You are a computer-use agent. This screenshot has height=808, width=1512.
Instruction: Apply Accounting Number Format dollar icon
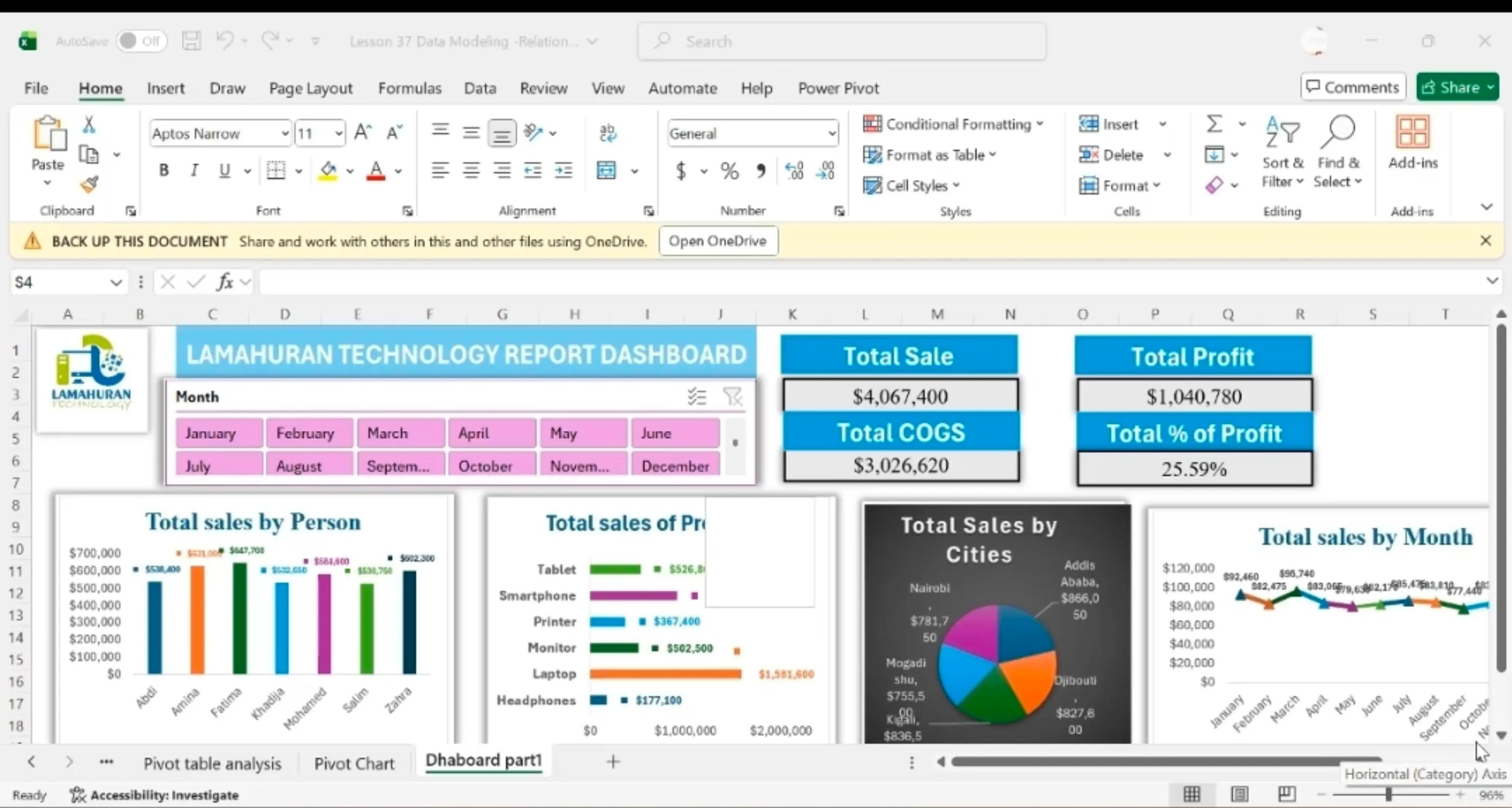(681, 171)
